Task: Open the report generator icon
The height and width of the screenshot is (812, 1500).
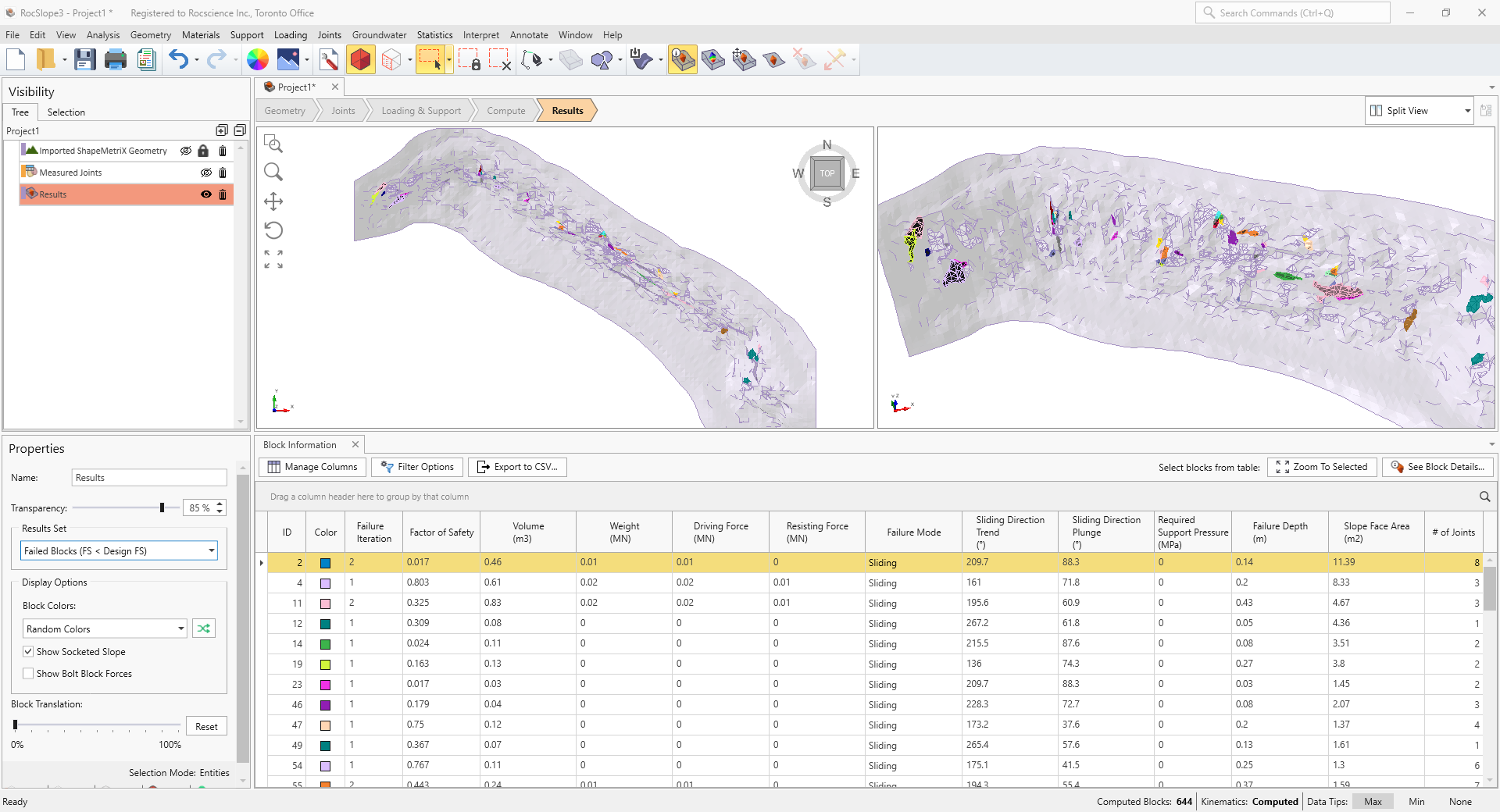Action: pyautogui.click(x=146, y=59)
